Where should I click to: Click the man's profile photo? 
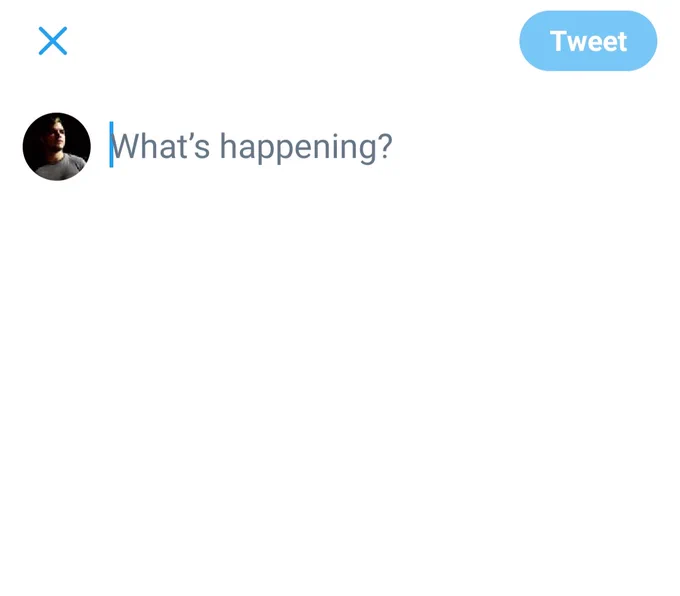(x=56, y=147)
